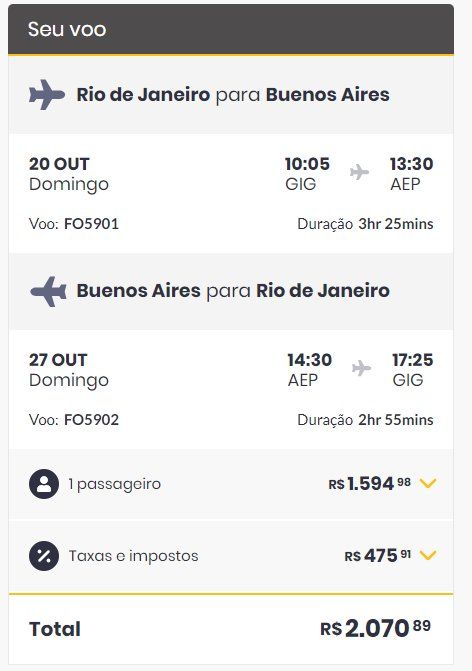This screenshot has height=671, width=472.
Task: Click flight number FO5902
Action: [x=91, y=420]
